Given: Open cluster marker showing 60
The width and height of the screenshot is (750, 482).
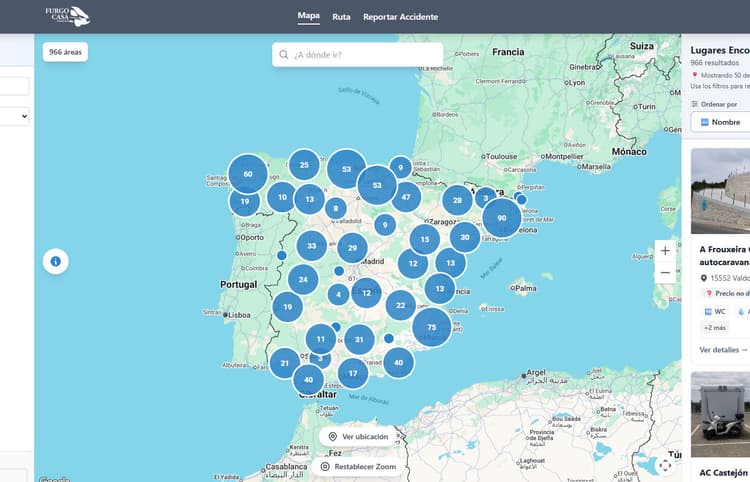Looking at the screenshot, I should click(248, 174).
